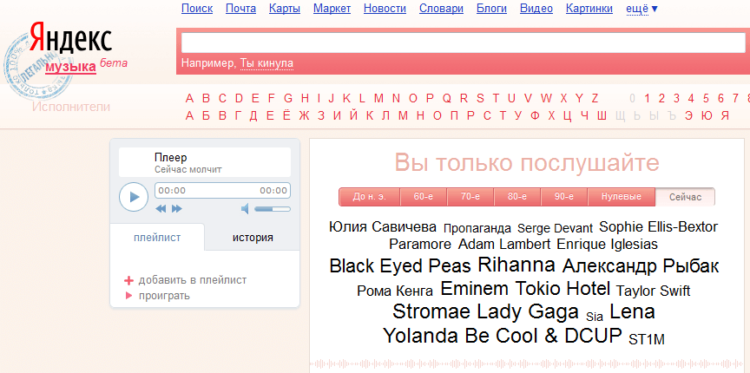Image resolution: width=750 pixels, height=373 pixels.
Task: Skip to next track with forward icon
Action: pyautogui.click(x=177, y=209)
